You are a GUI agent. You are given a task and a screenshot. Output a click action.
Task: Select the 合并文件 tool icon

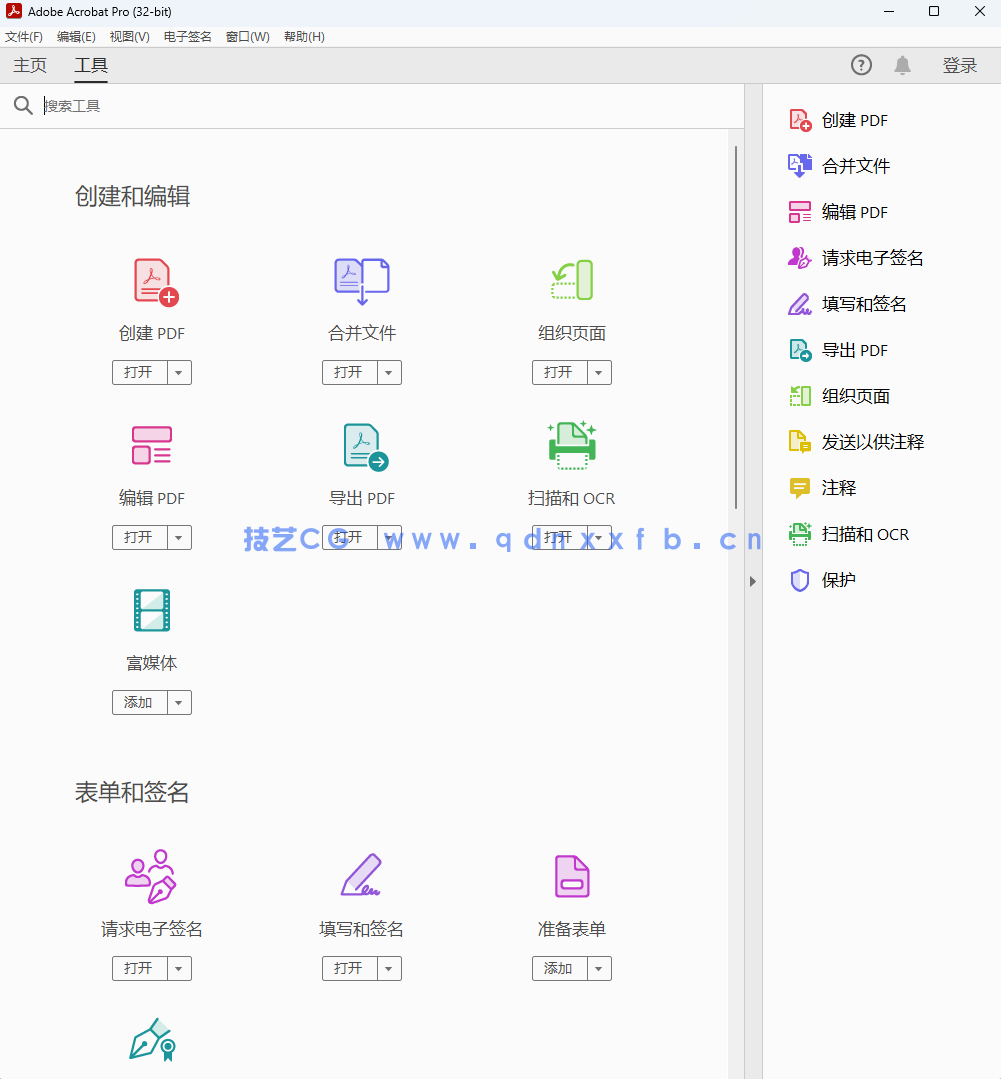pyautogui.click(x=361, y=280)
